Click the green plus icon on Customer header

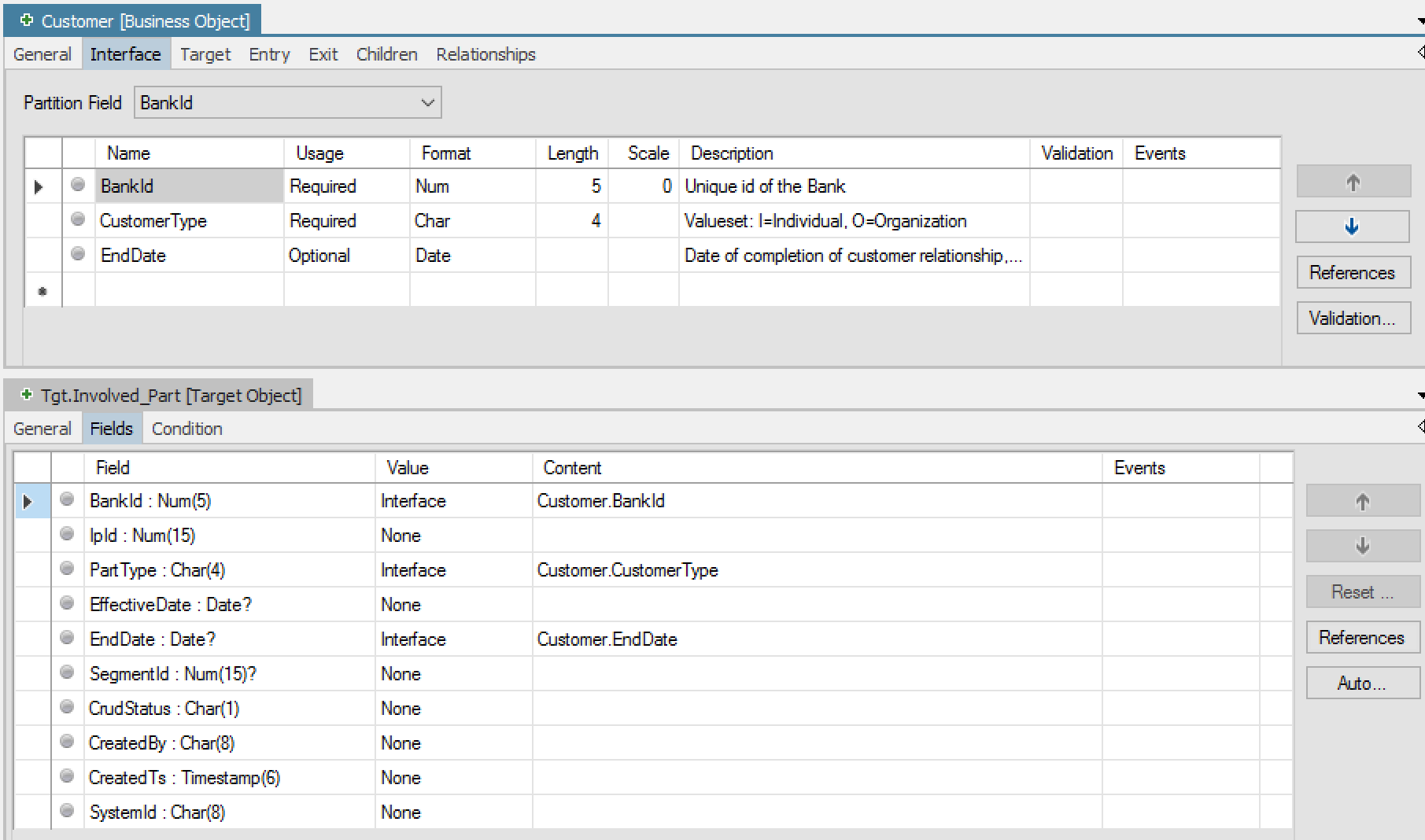coord(26,20)
